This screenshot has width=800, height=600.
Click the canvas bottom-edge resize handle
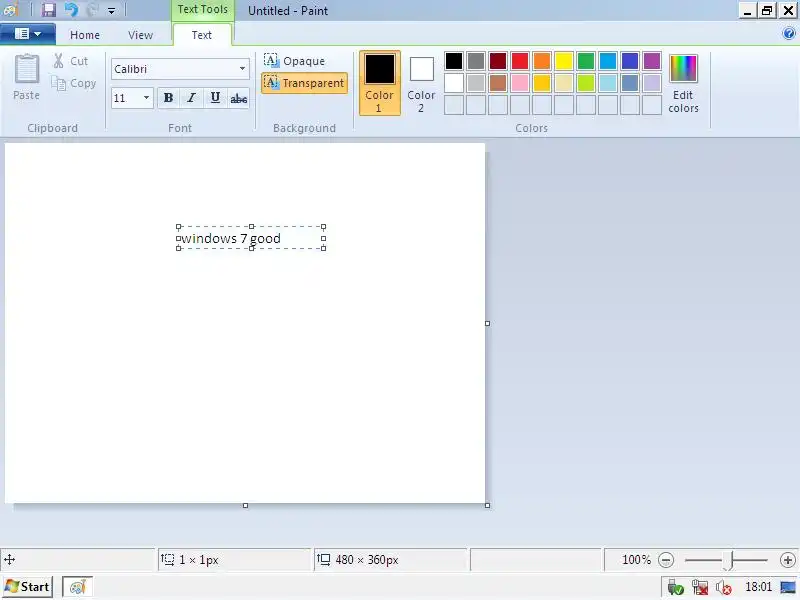pos(245,505)
